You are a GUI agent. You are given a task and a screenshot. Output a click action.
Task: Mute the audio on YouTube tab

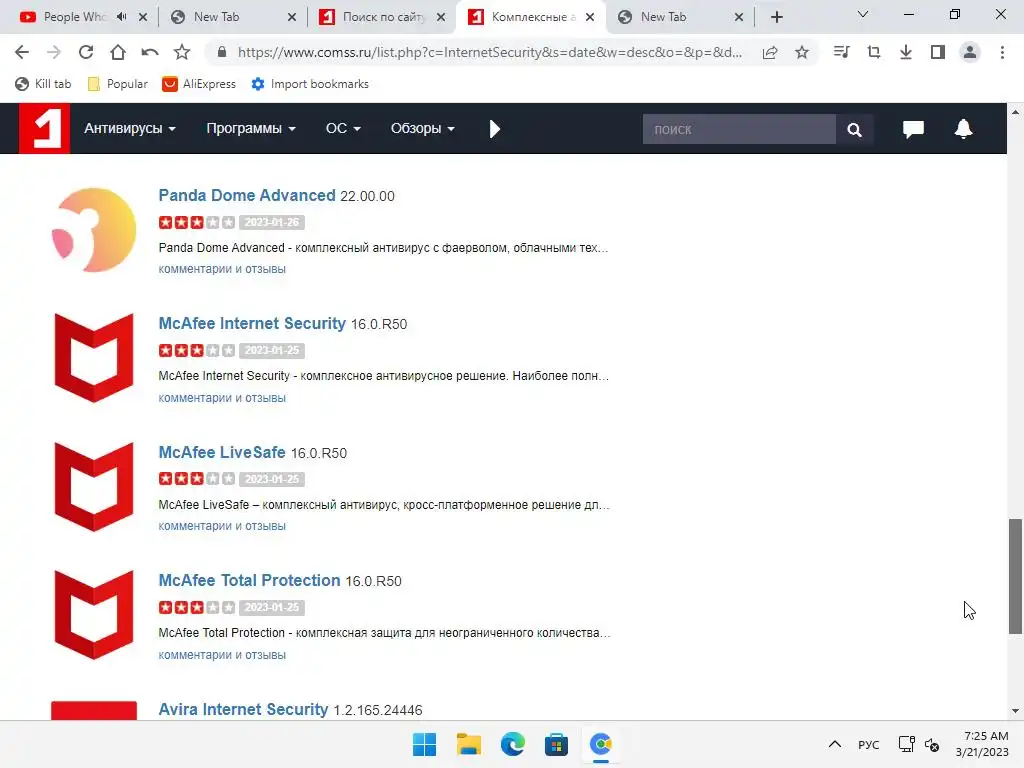(121, 17)
